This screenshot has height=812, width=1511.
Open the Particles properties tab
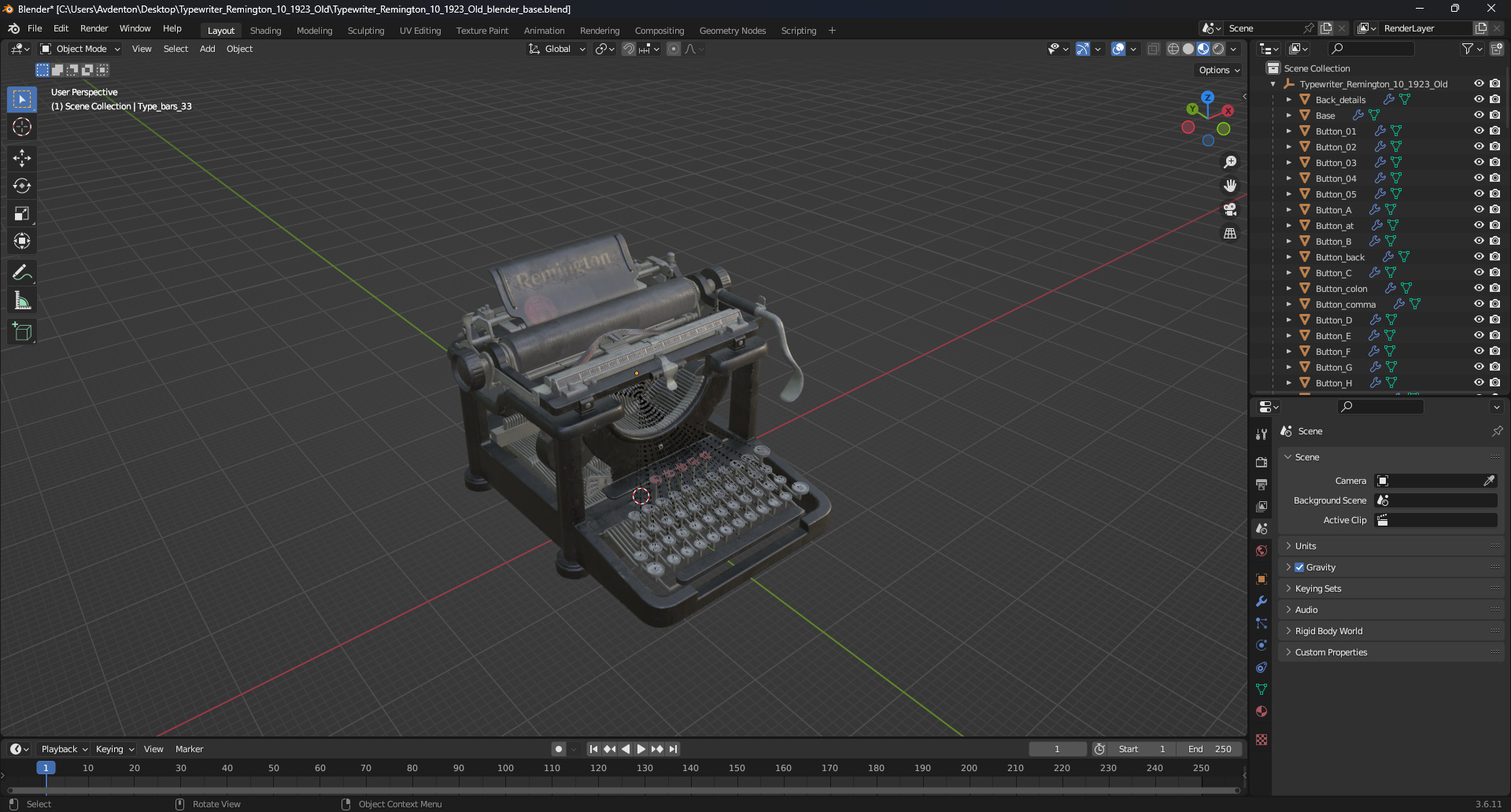point(1262,623)
